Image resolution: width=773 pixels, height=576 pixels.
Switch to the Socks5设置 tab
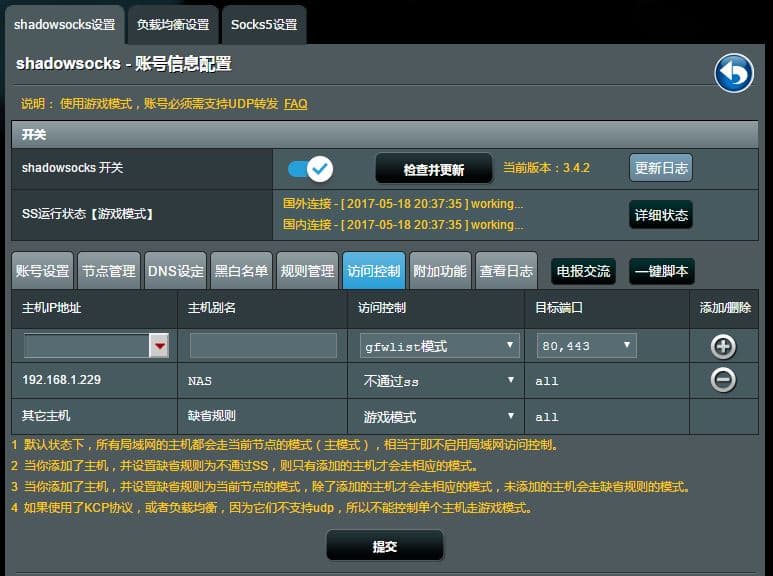(x=264, y=24)
